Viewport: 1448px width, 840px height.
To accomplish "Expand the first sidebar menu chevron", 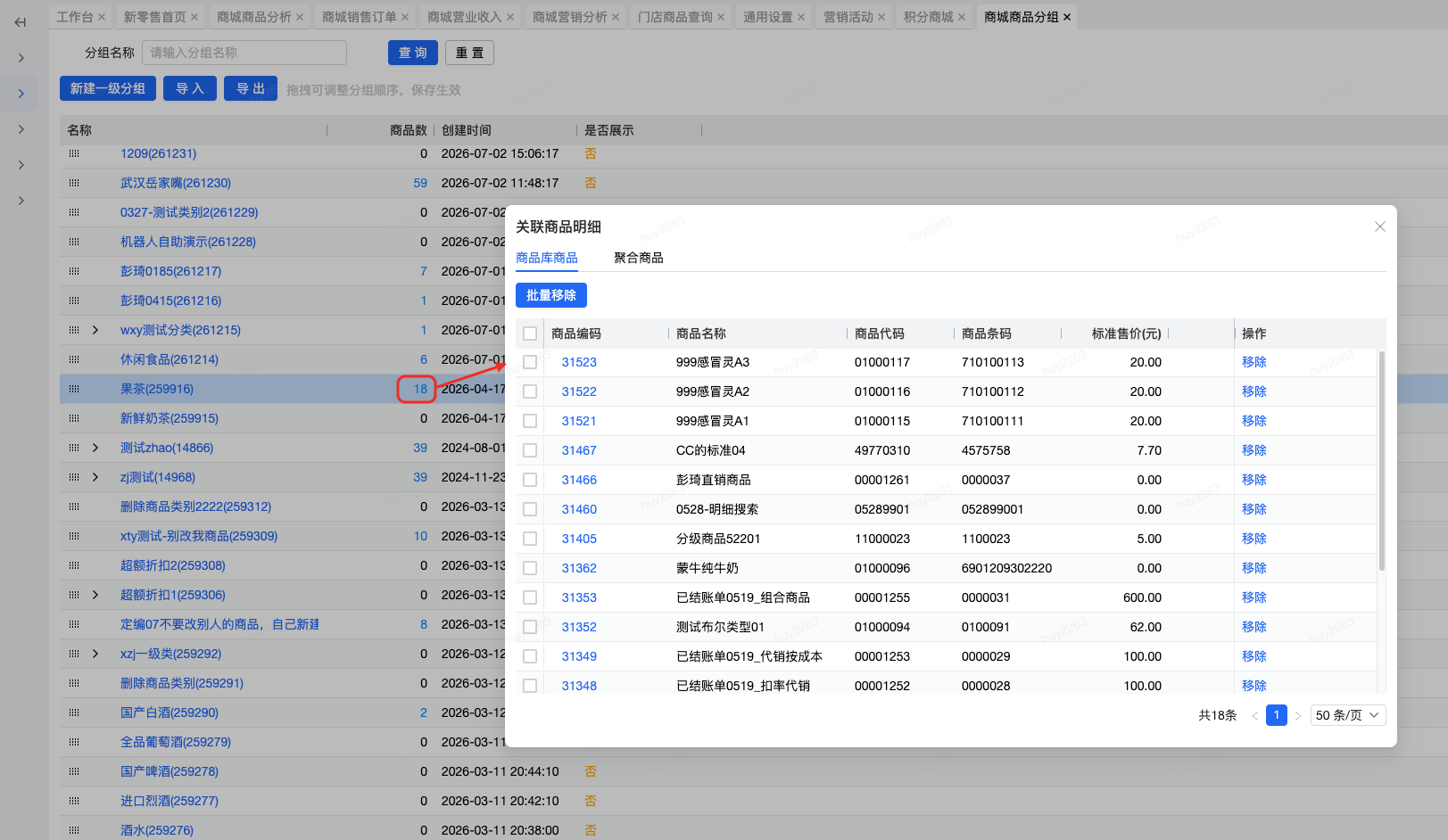I will click(21, 58).
